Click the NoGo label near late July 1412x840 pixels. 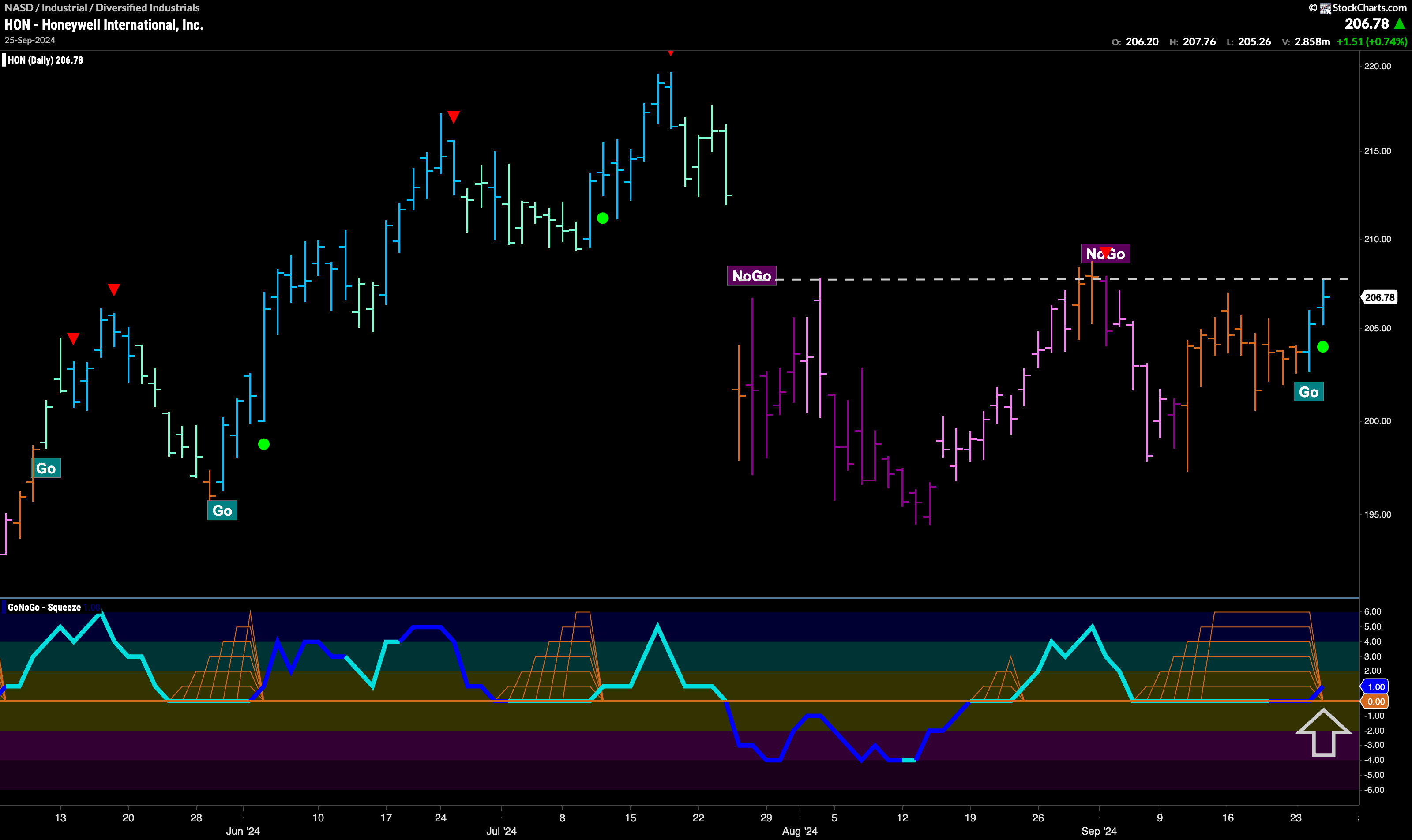(751, 276)
